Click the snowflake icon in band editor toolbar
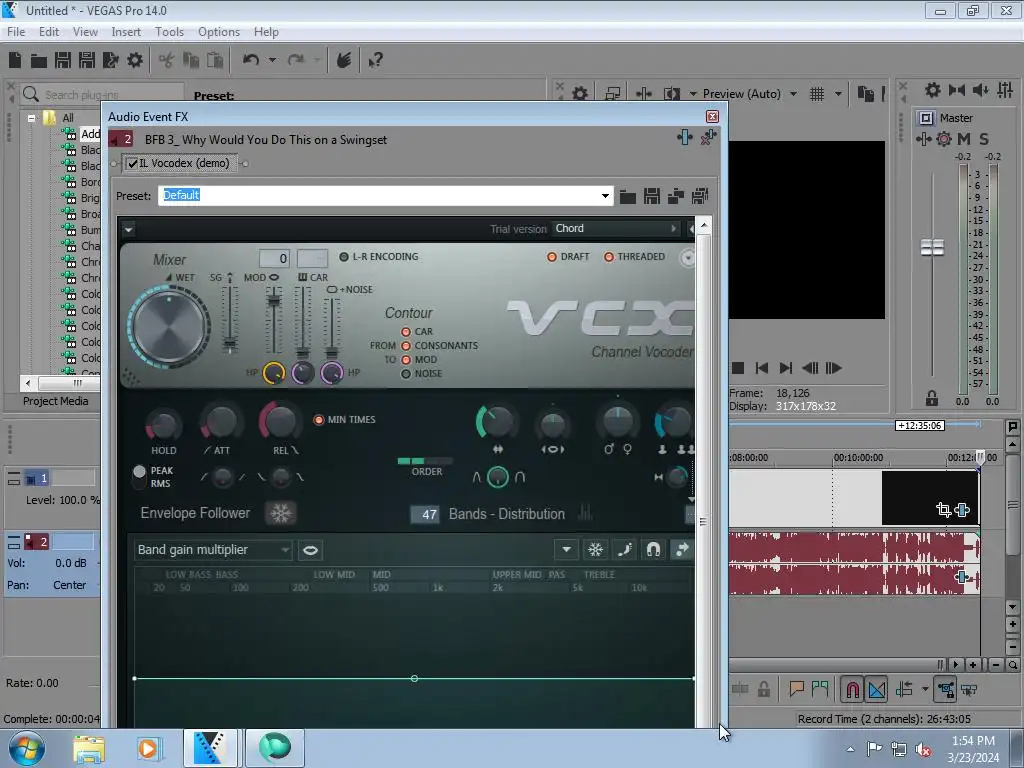Screen dimensions: 1024x768 [x=595, y=550]
